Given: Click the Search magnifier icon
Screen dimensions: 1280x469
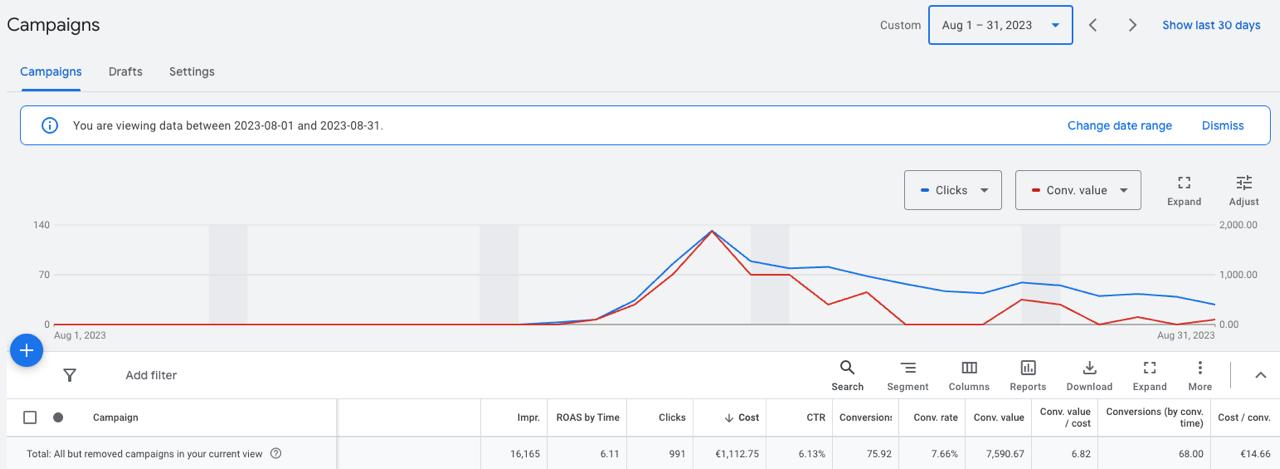Looking at the screenshot, I should pyautogui.click(x=847, y=368).
